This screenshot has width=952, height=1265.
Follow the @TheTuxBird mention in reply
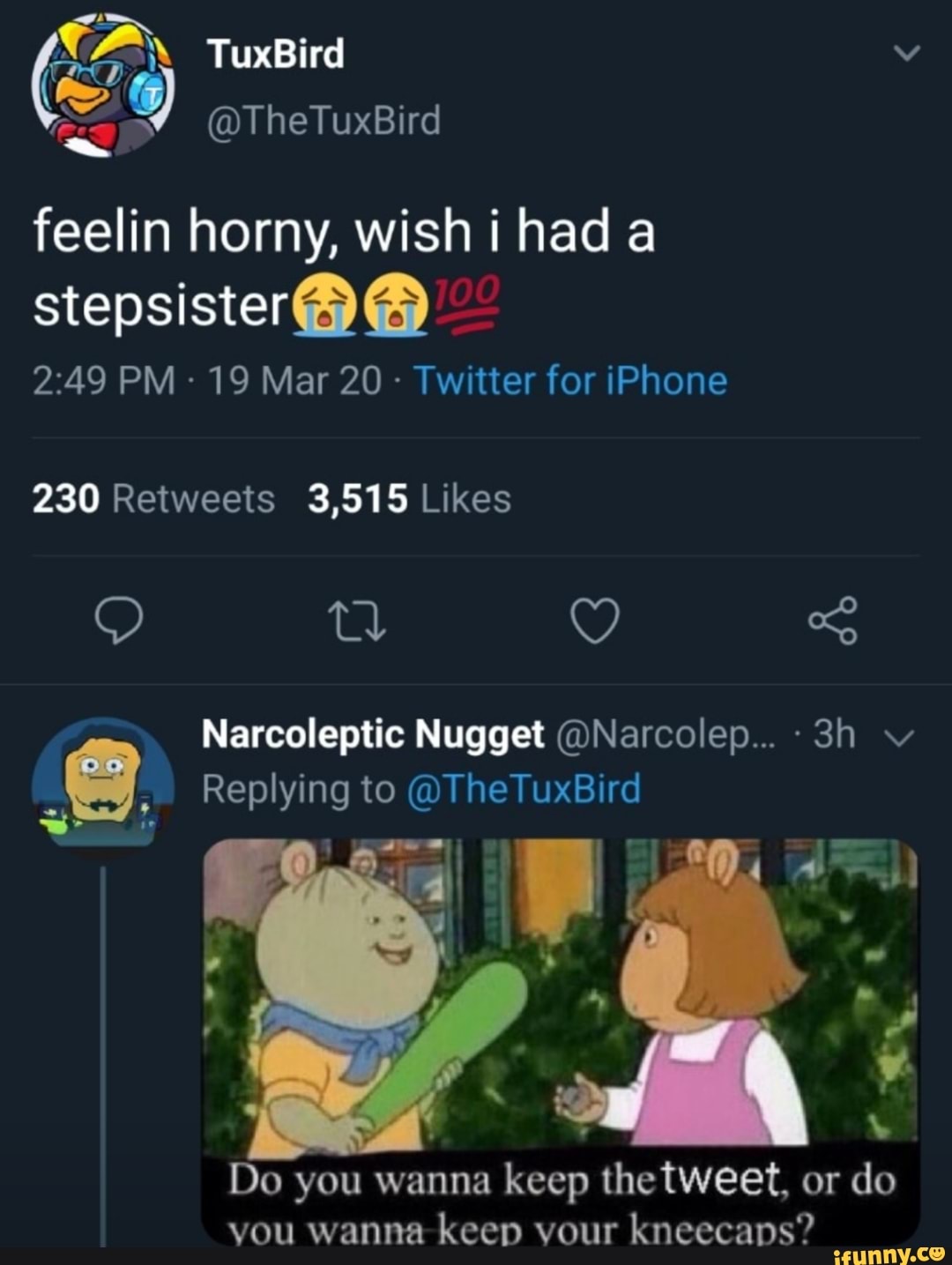pos(524,788)
